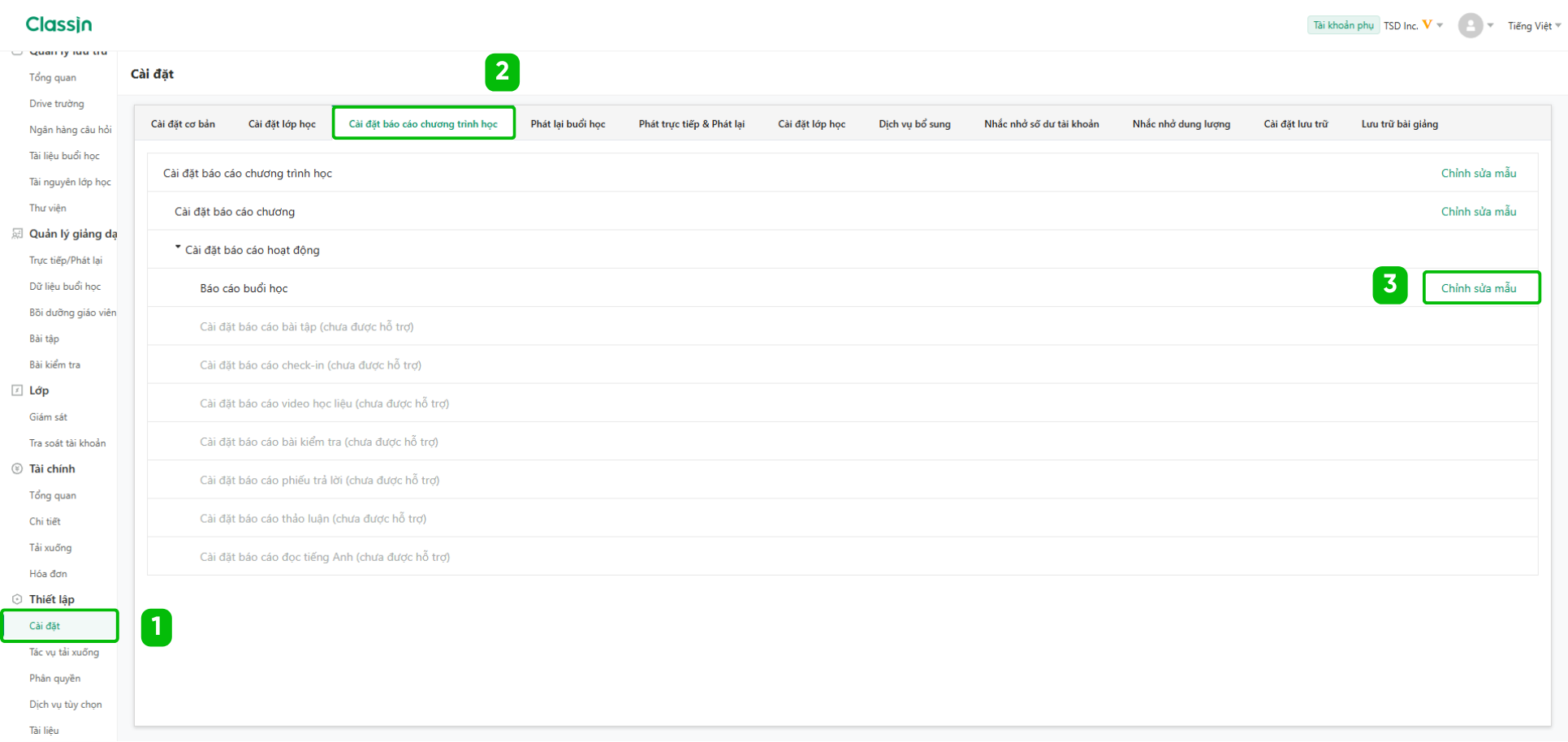Click Chỉnh sửa mẫu for Cài đặt báo cáo chương trình học

click(1478, 173)
